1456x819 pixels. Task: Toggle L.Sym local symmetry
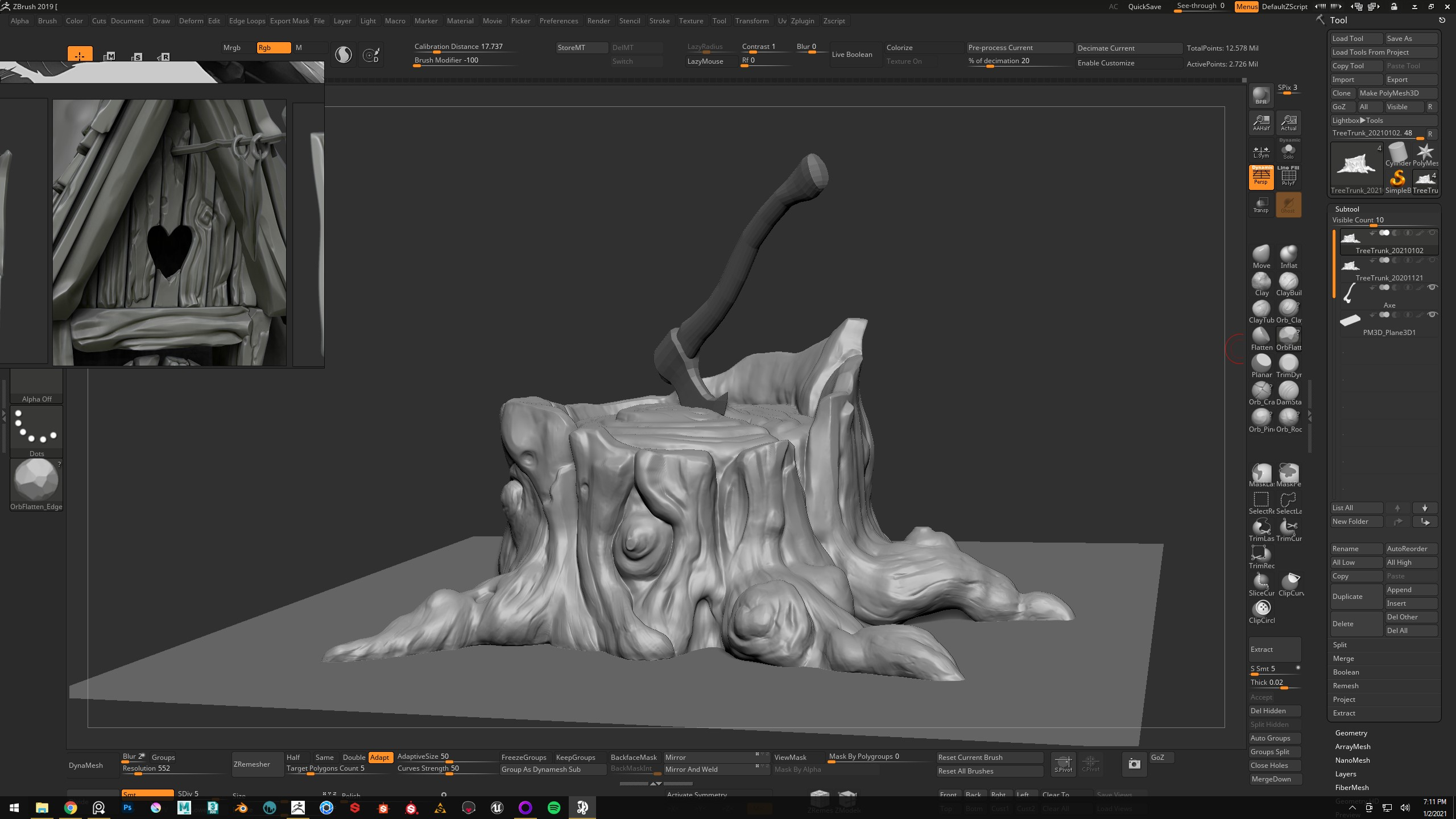coord(1261,150)
